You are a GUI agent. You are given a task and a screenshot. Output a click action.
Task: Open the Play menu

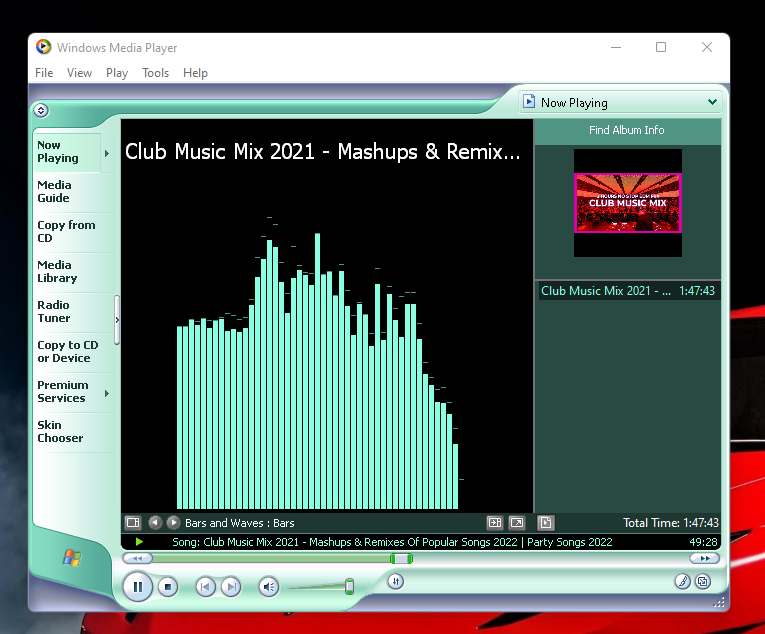(x=117, y=73)
